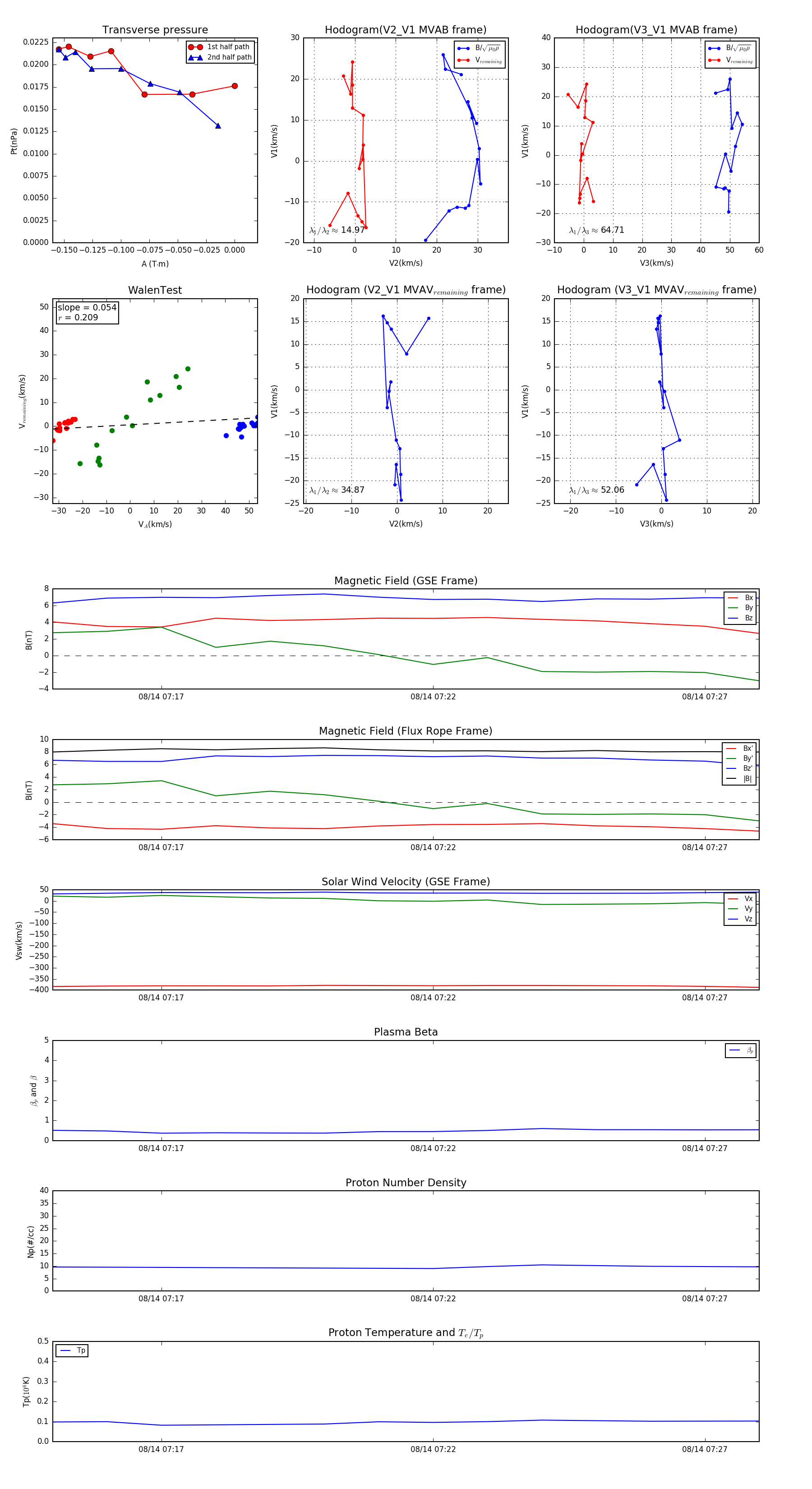Click the 'r = 0.209' annotation

tap(78, 317)
